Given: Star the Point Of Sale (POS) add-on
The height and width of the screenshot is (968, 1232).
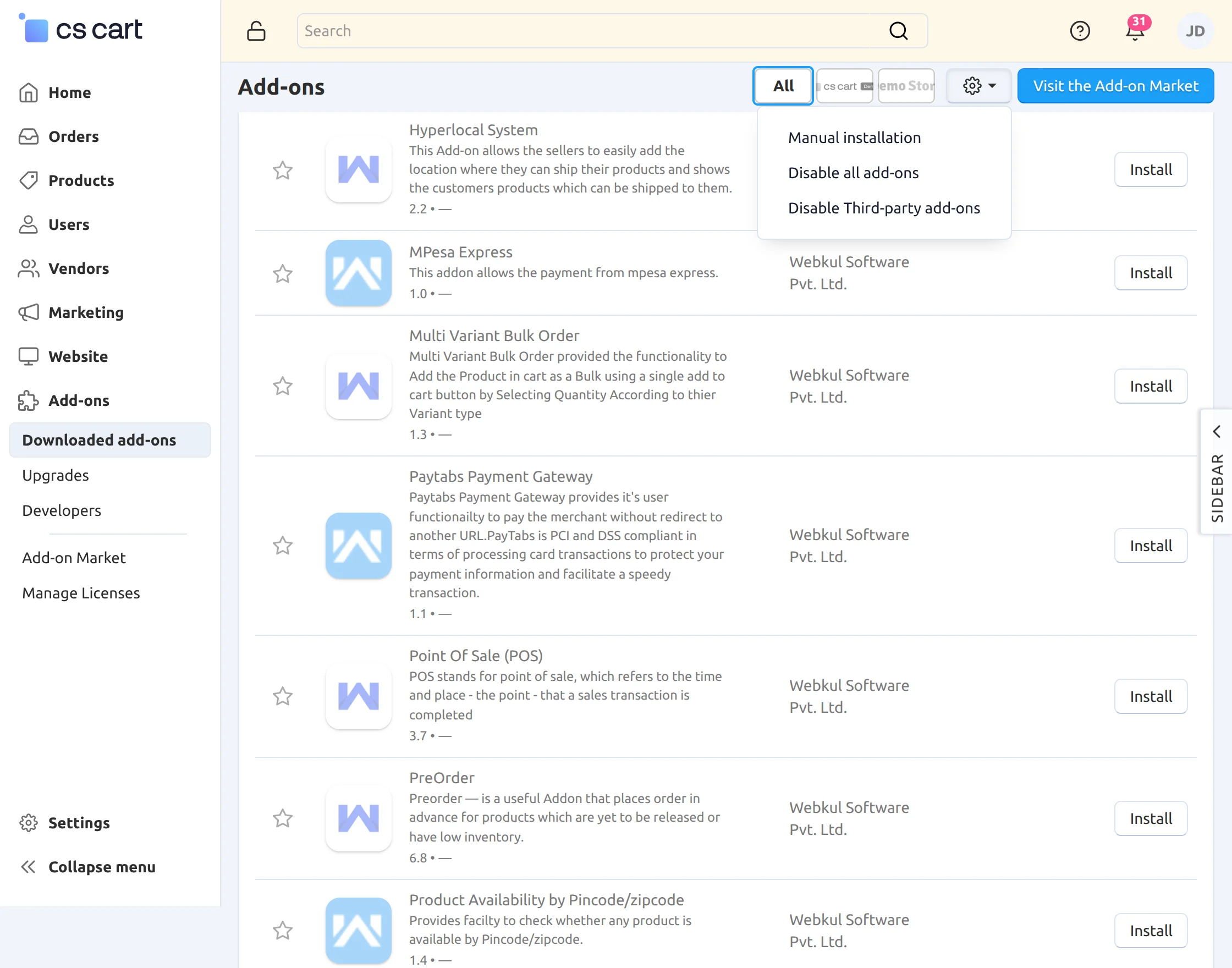Looking at the screenshot, I should [283, 696].
